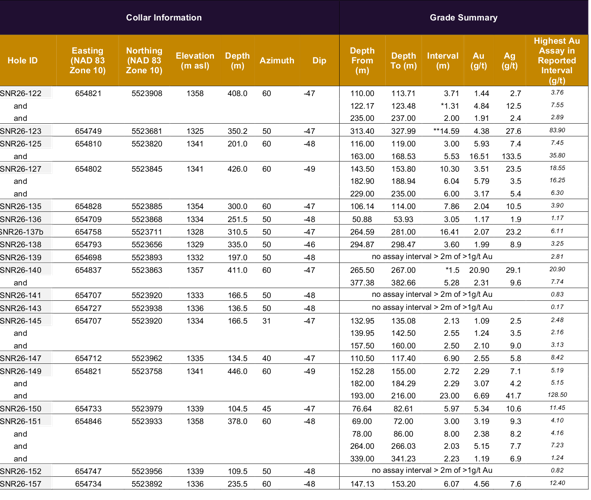Select interval value 16.41
Viewport: 591px width, 500px height.
point(449,232)
